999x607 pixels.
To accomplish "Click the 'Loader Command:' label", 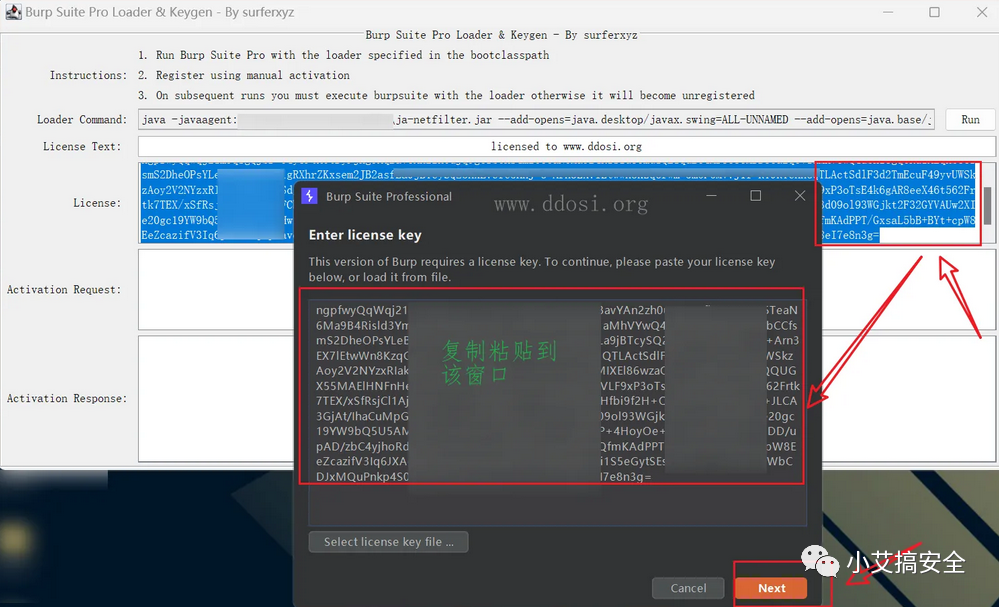I will tap(82, 120).
